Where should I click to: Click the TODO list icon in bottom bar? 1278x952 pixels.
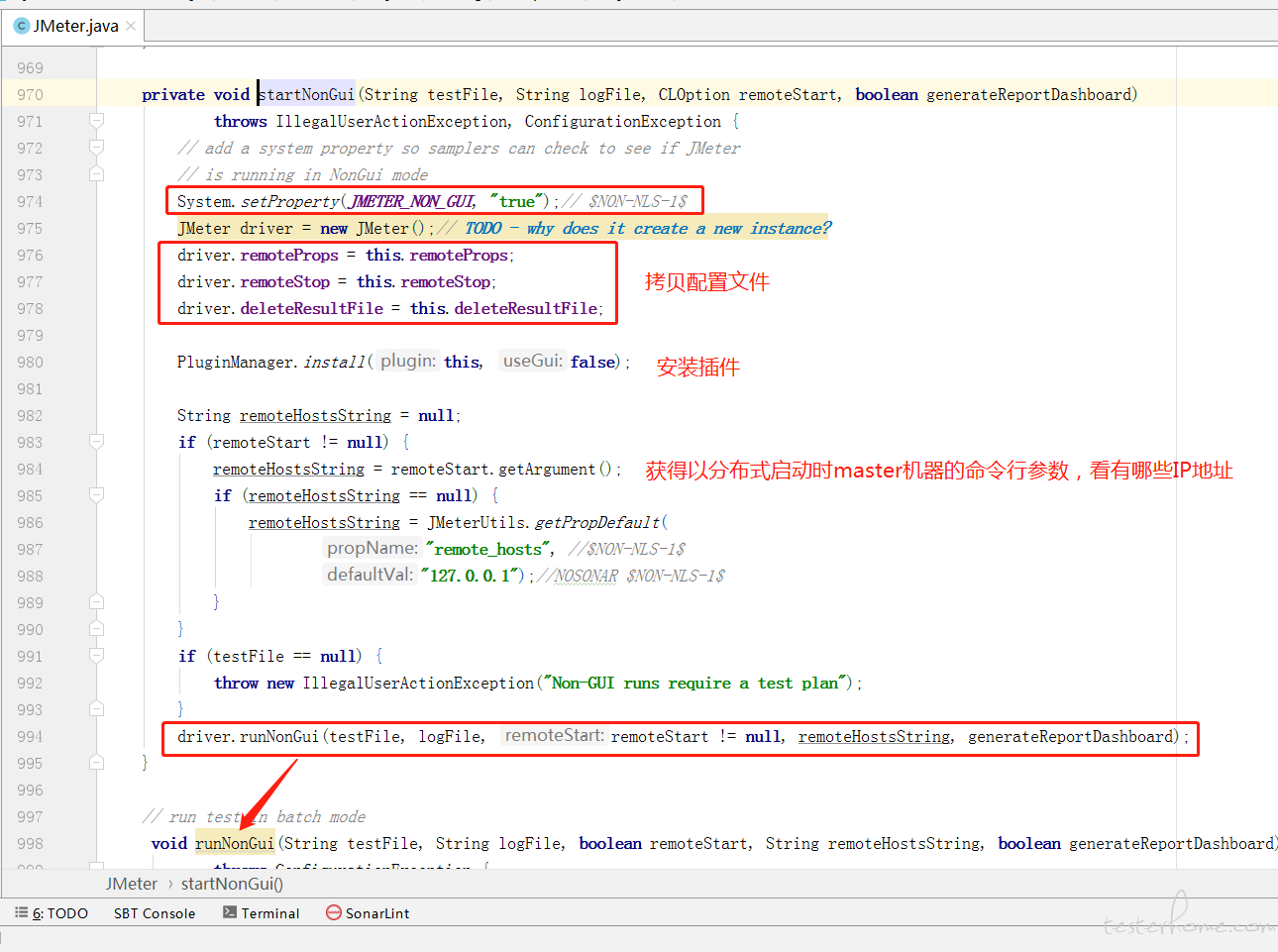pyautogui.click(x=22, y=912)
